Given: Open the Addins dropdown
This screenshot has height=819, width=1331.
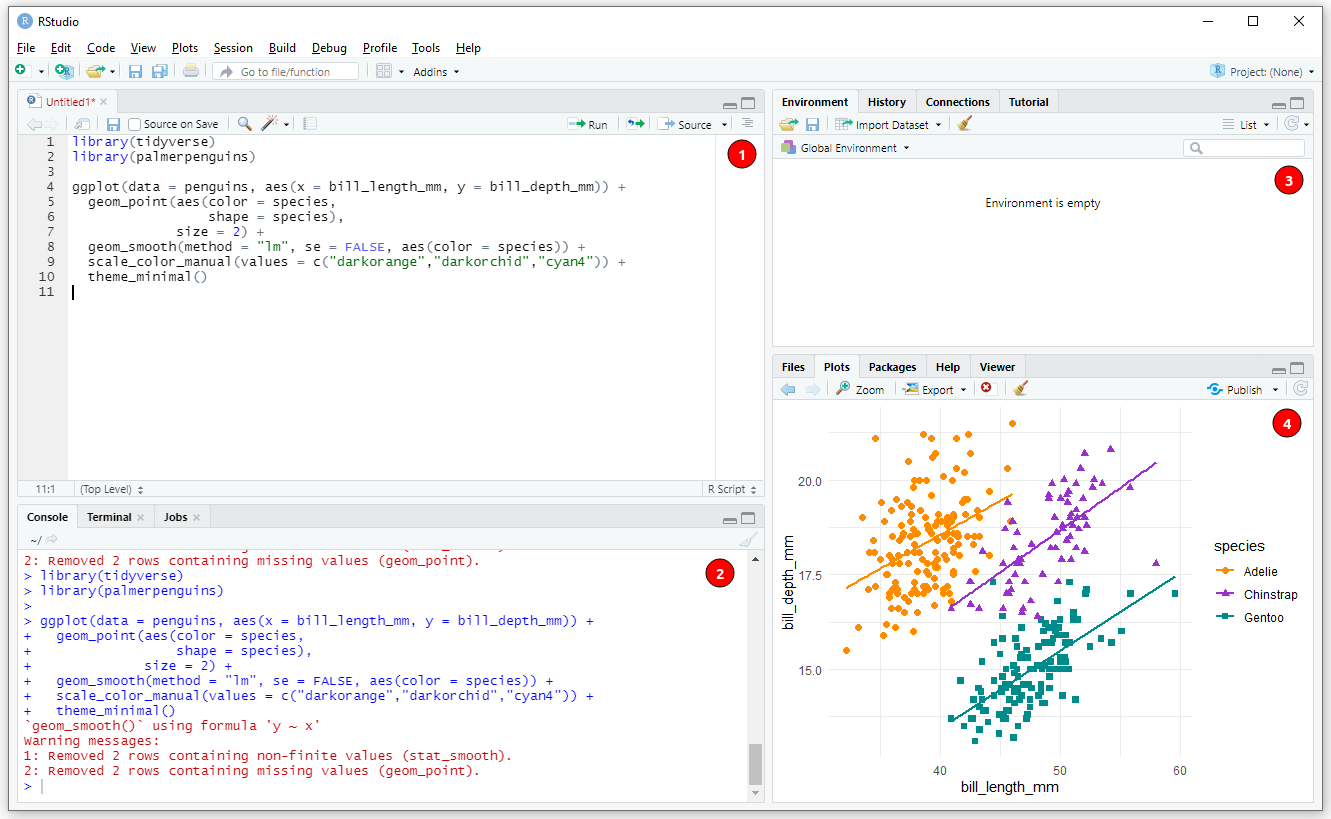Looking at the screenshot, I should (x=436, y=72).
